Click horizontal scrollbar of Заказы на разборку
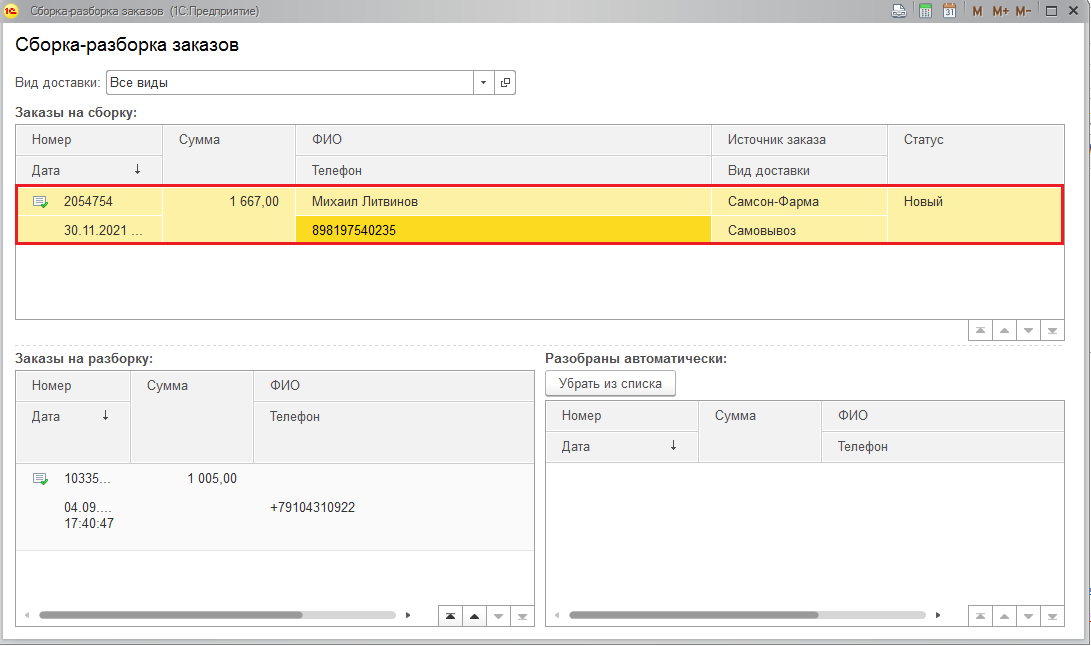1091x646 pixels. coord(170,615)
